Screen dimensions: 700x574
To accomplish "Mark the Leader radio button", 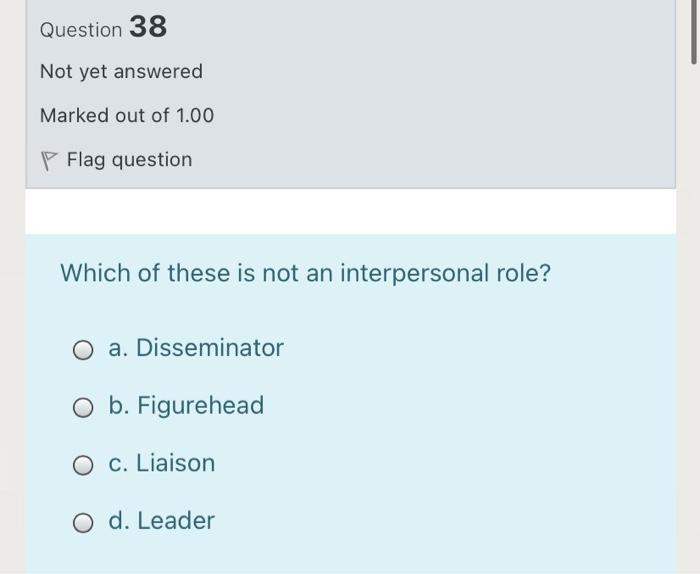I will (84, 523).
